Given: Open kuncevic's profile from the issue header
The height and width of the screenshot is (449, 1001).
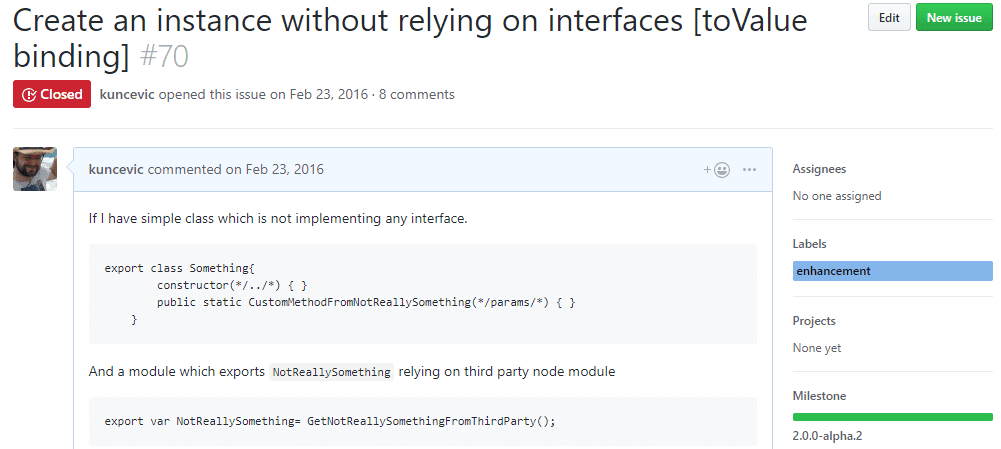Looking at the screenshot, I should click(127, 94).
